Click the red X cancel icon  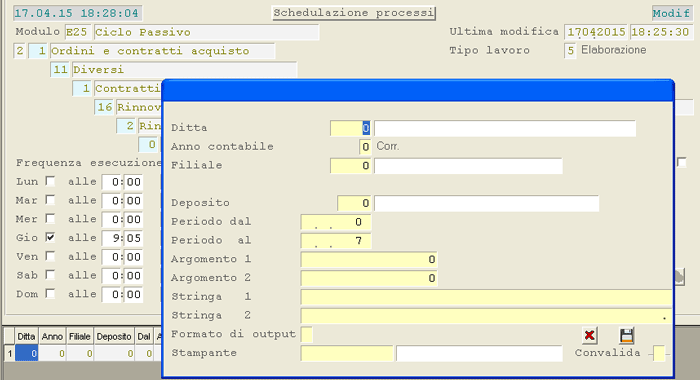click(589, 335)
